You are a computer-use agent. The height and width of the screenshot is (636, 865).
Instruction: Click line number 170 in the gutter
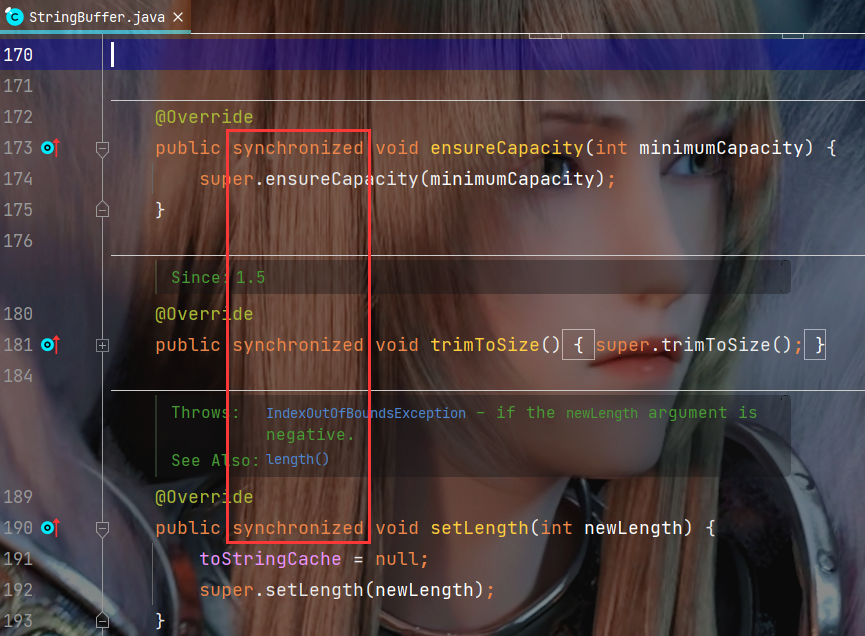[18, 55]
